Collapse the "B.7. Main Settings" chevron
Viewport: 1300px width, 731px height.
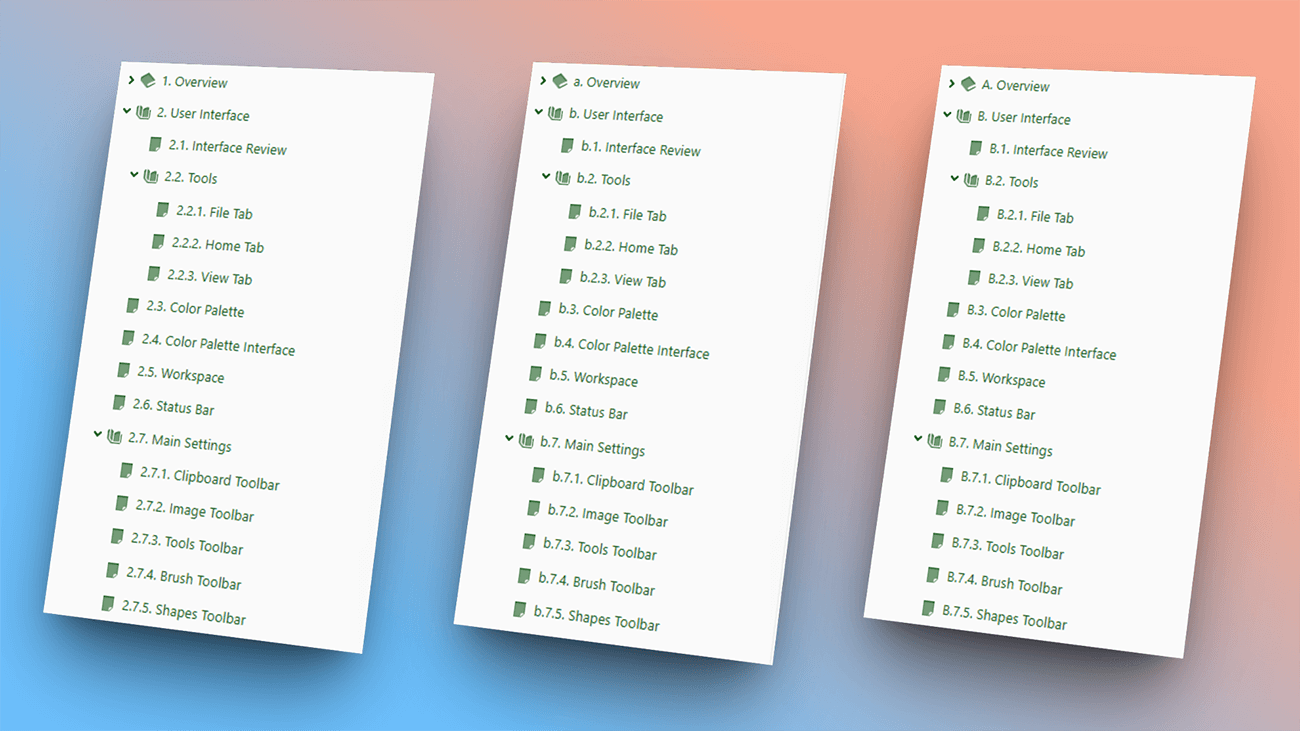[918, 439]
